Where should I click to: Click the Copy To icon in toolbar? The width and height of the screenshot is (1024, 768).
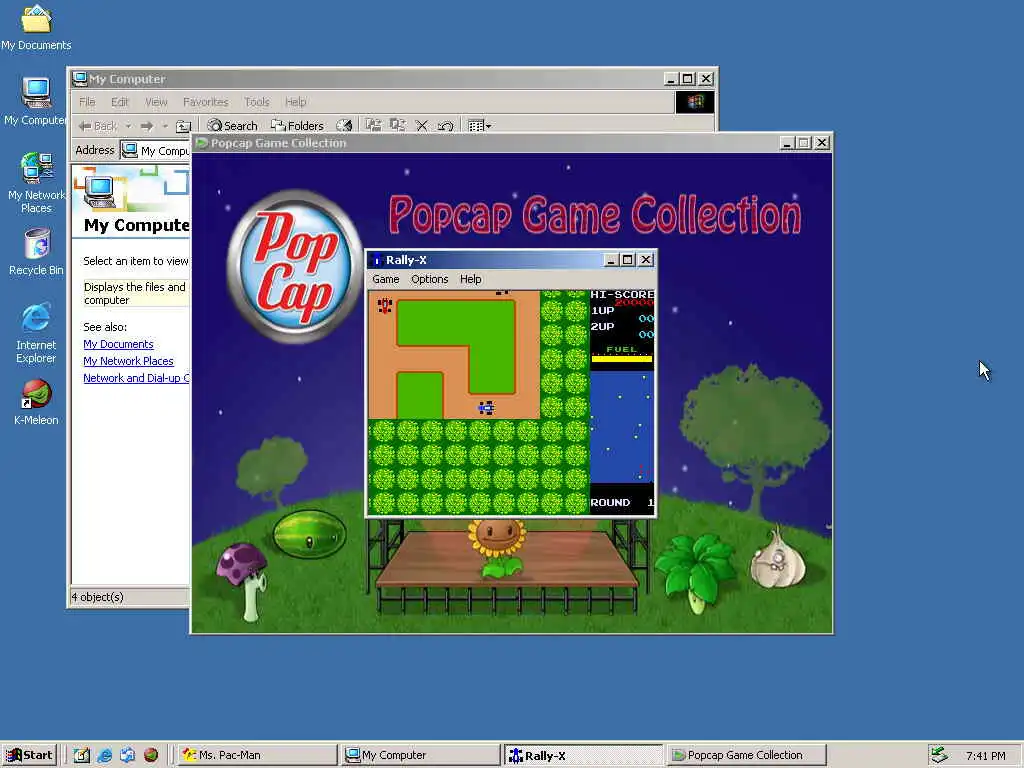click(x=398, y=125)
